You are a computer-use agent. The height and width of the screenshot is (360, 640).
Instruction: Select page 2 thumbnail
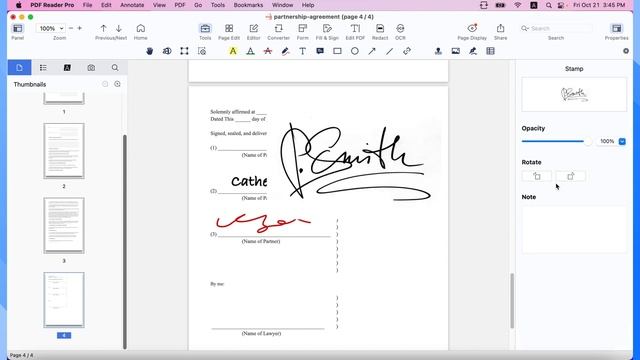pos(64,151)
